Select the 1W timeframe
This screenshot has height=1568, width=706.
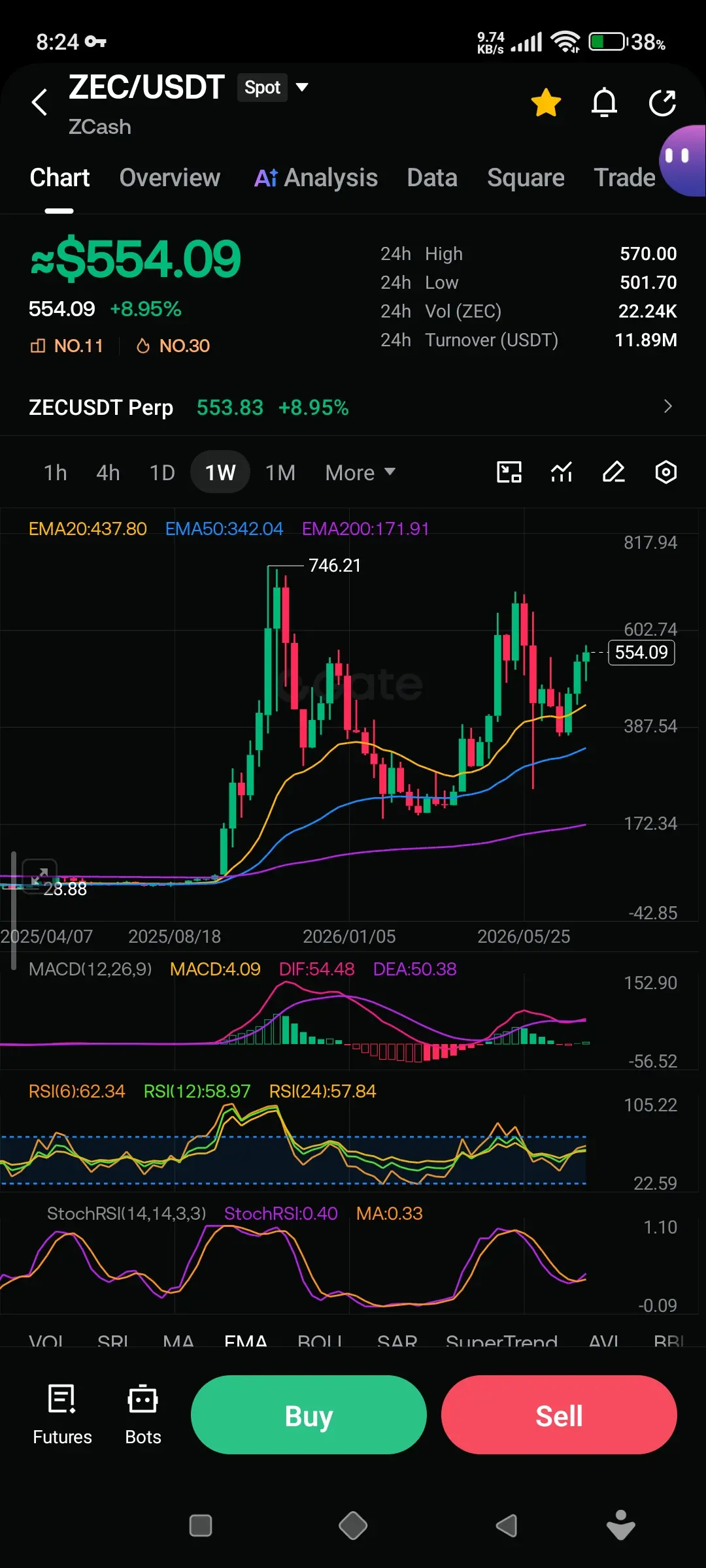click(x=220, y=472)
